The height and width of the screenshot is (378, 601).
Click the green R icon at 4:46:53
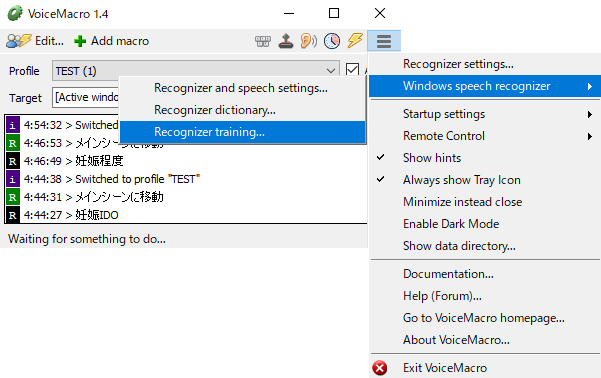13,143
